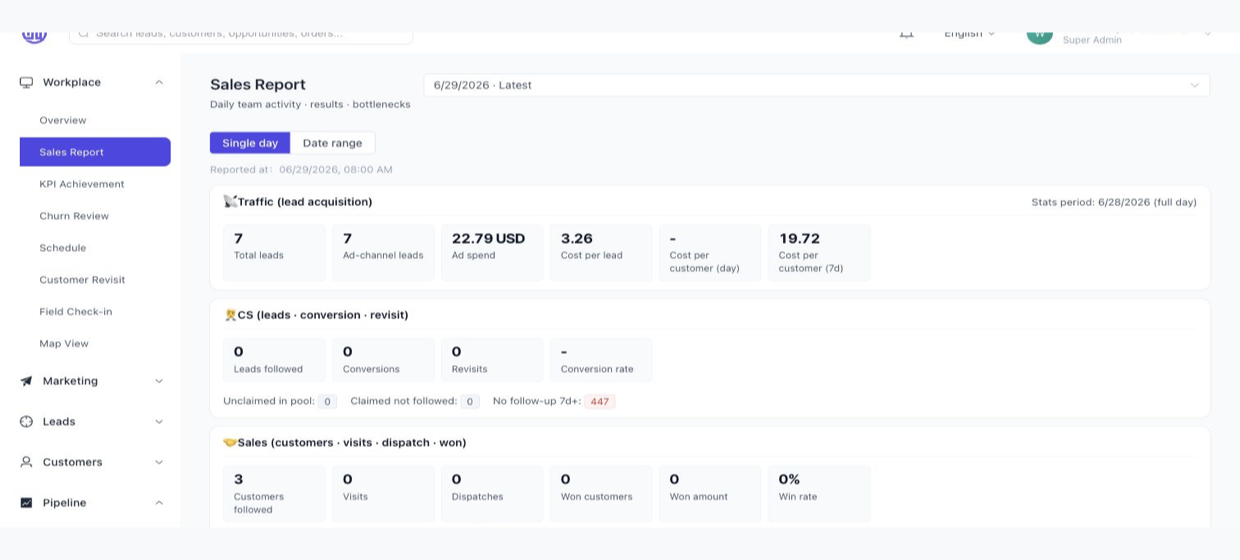1240x560 pixels.
Task: Click the Customers followed card
Action: (274, 493)
